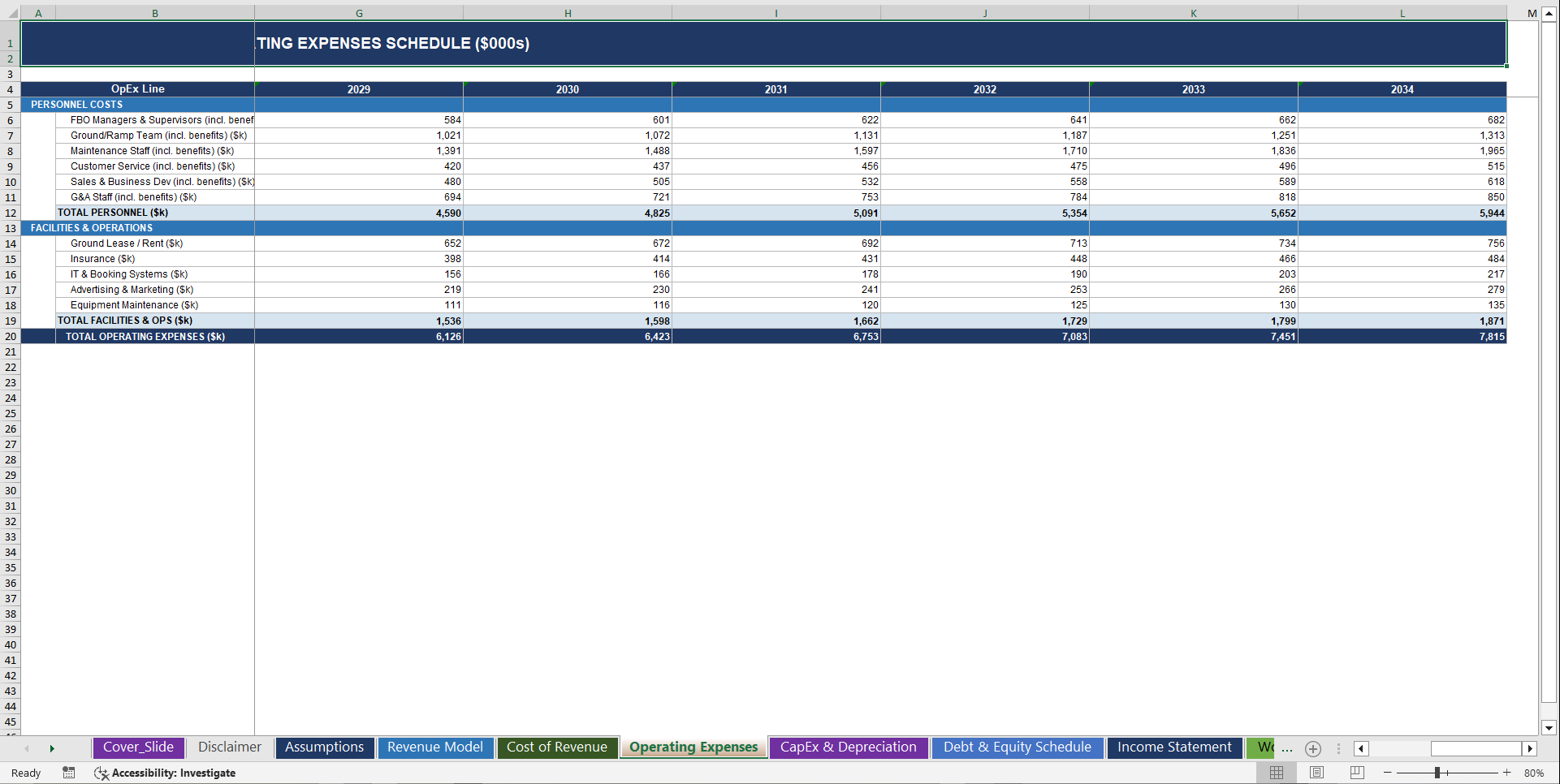Open the Accessibility: Investigate checker

tap(166, 773)
